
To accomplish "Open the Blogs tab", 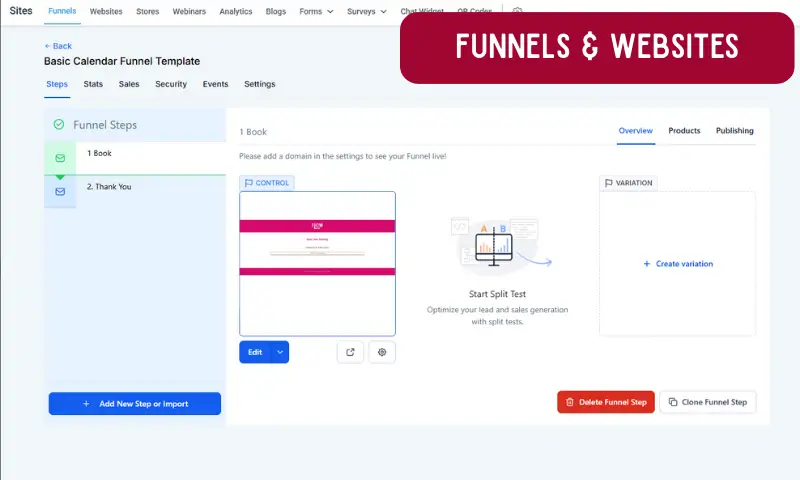I will coord(276,11).
